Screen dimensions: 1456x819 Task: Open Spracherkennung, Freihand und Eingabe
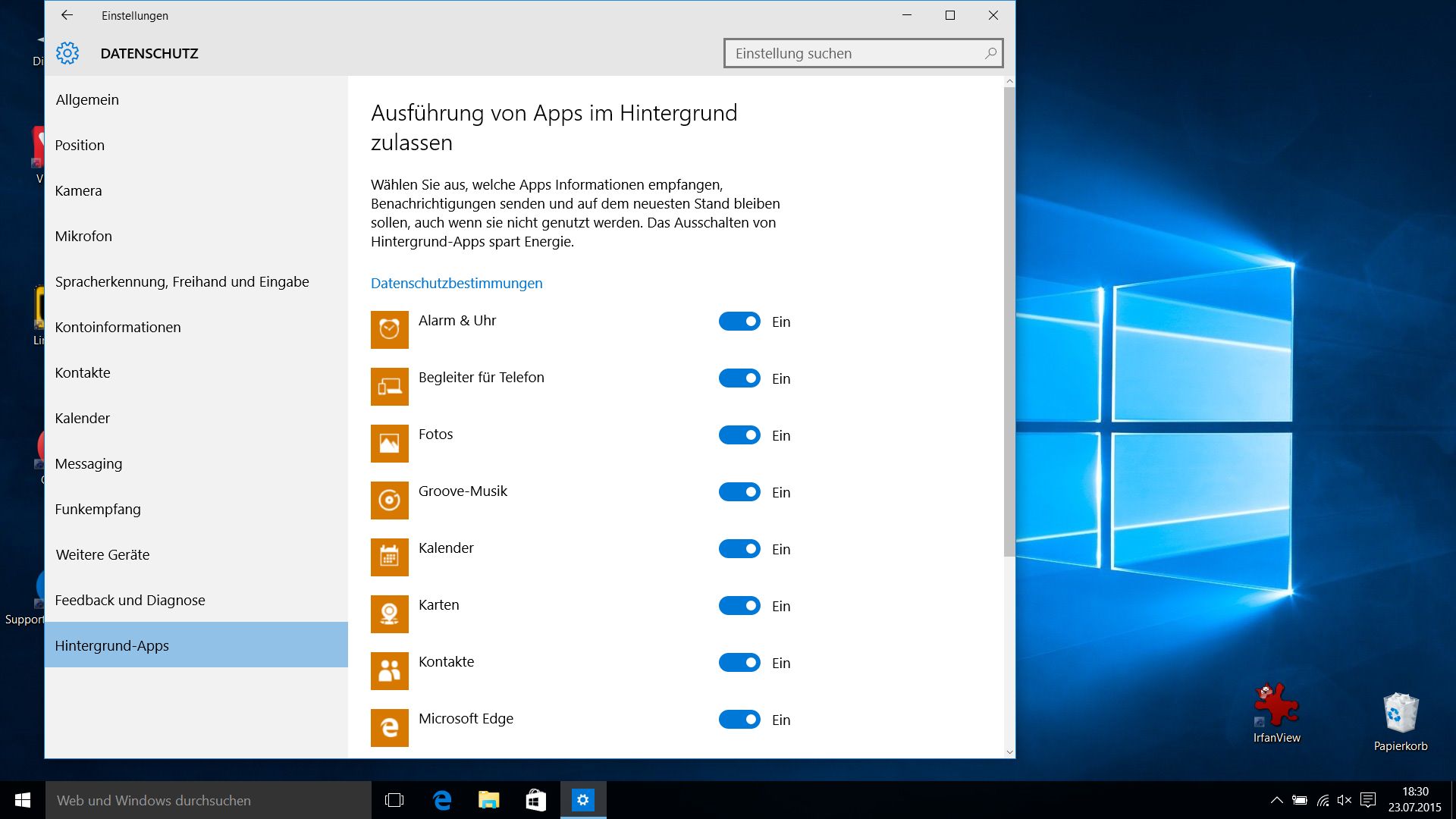click(196, 281)
